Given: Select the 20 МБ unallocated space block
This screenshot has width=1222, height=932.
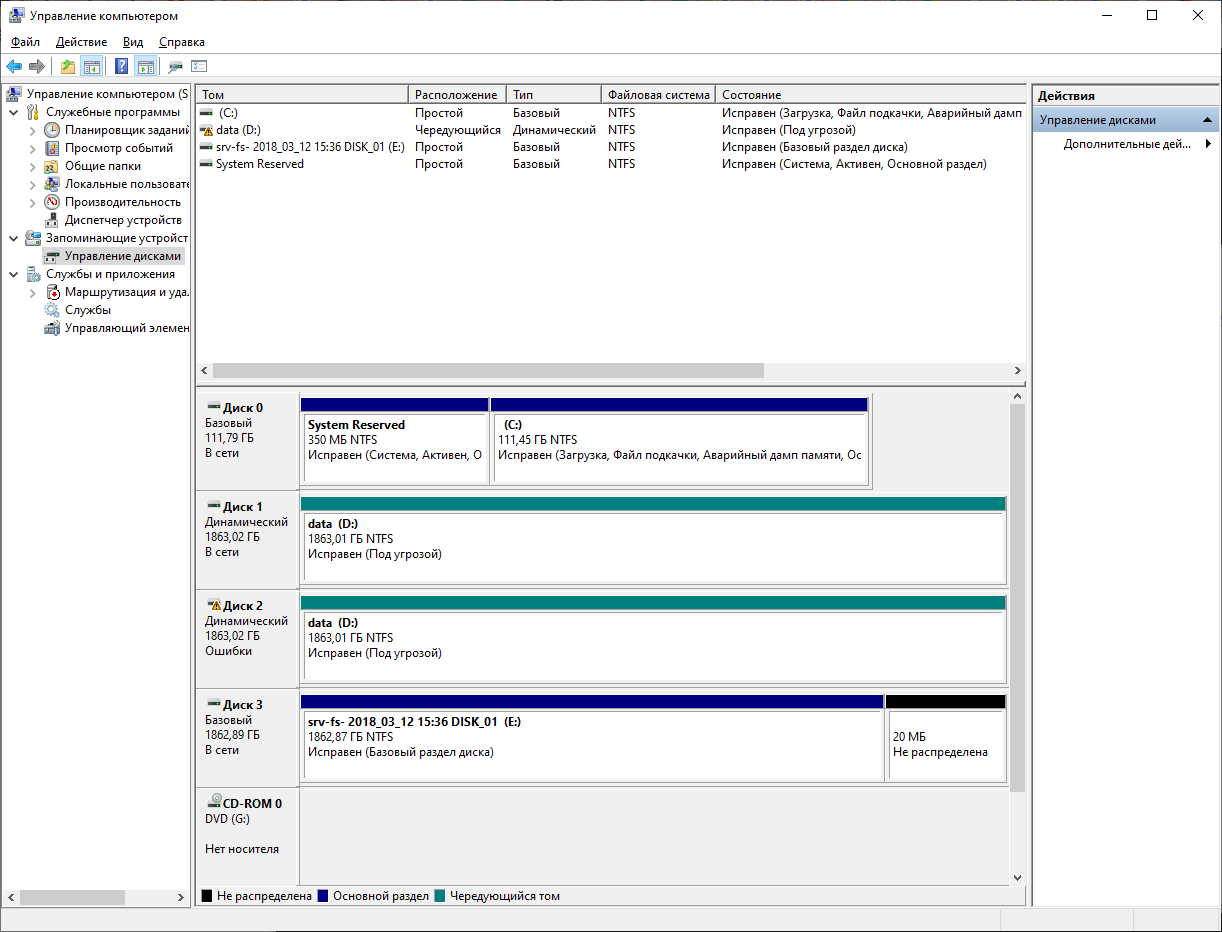Looking at the screenshot, I should point(946,738).
